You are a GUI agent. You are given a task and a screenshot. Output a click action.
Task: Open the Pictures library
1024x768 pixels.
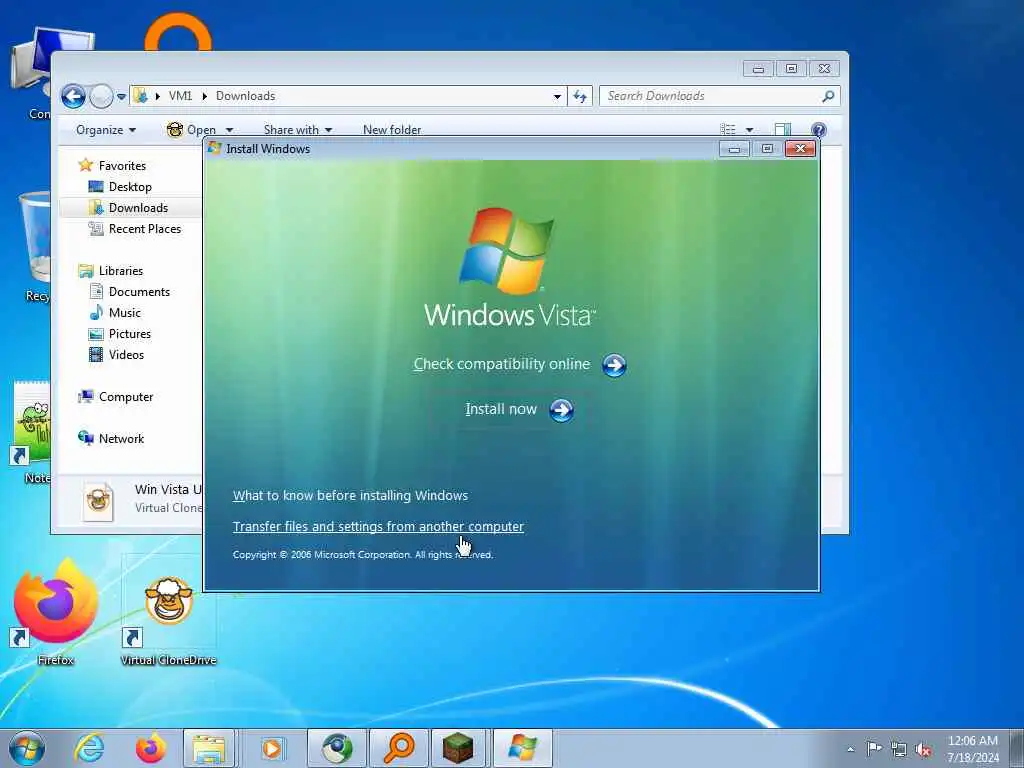tap(129, 334)
